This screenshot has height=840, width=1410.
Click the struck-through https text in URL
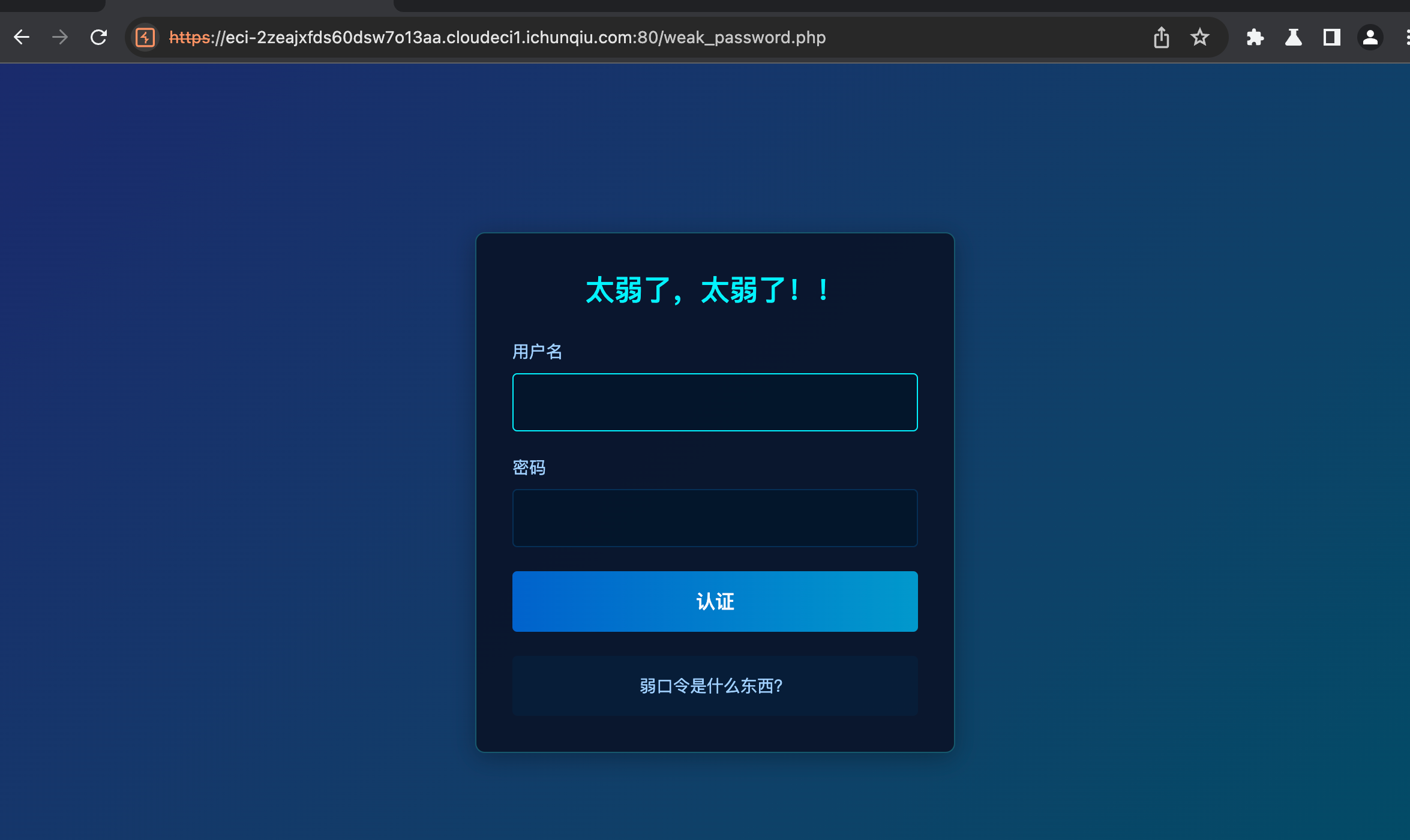tap(190, 37)
